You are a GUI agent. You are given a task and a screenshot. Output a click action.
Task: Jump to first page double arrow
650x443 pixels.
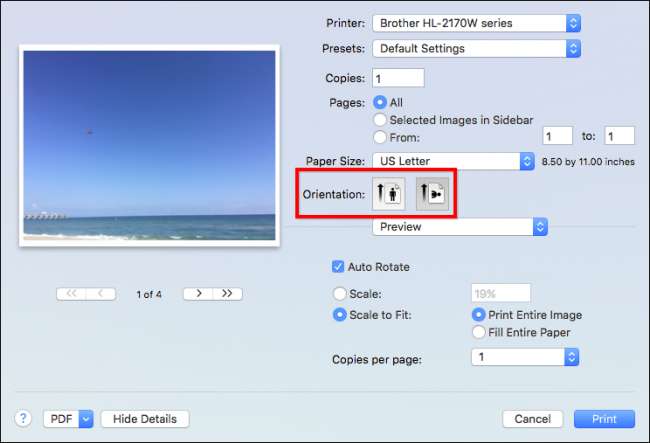coord(71,294)
